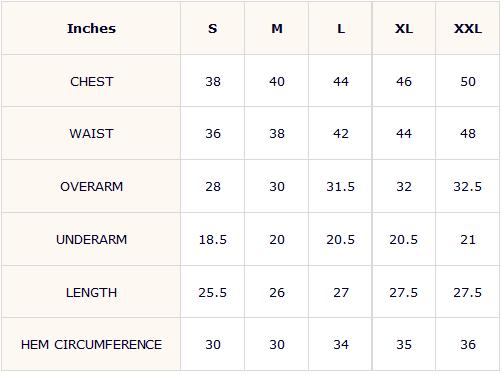Click underarm value 21 for XXL
Screen dimensions: 503x374
(468, 239)
